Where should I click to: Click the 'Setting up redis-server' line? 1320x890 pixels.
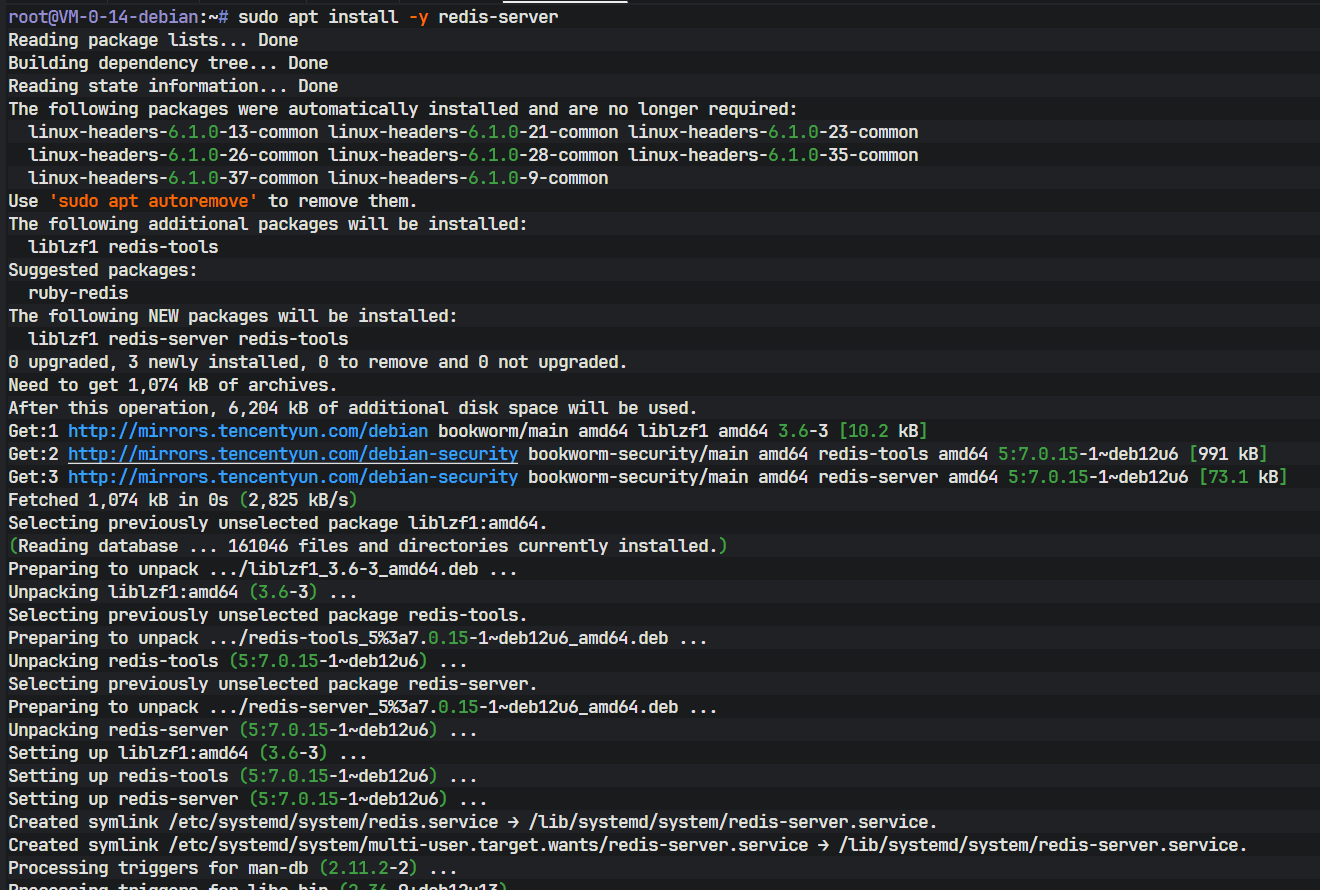coord(248,799)
